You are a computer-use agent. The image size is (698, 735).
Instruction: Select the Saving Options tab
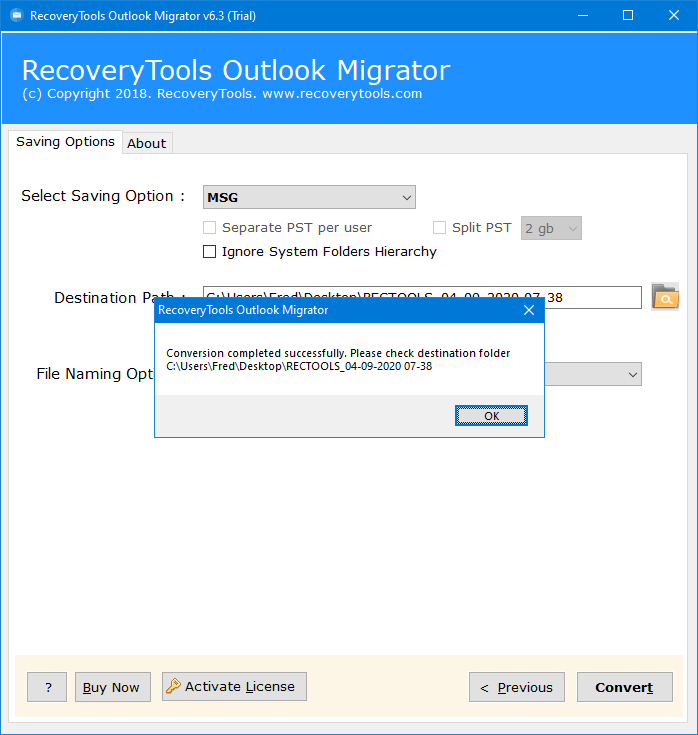click(x=66, y=142)
